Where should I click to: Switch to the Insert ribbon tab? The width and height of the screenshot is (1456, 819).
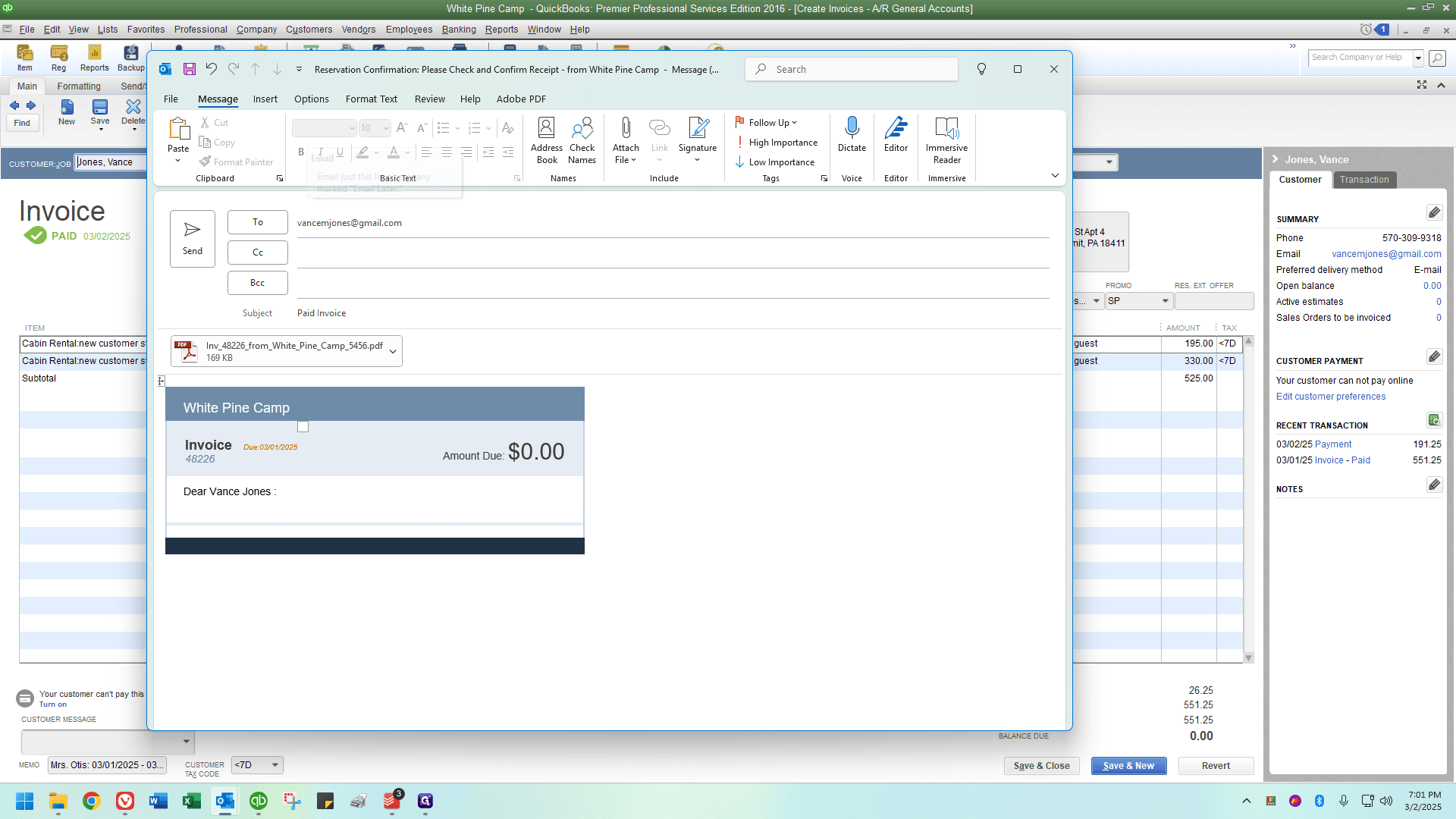click(265, 99)
